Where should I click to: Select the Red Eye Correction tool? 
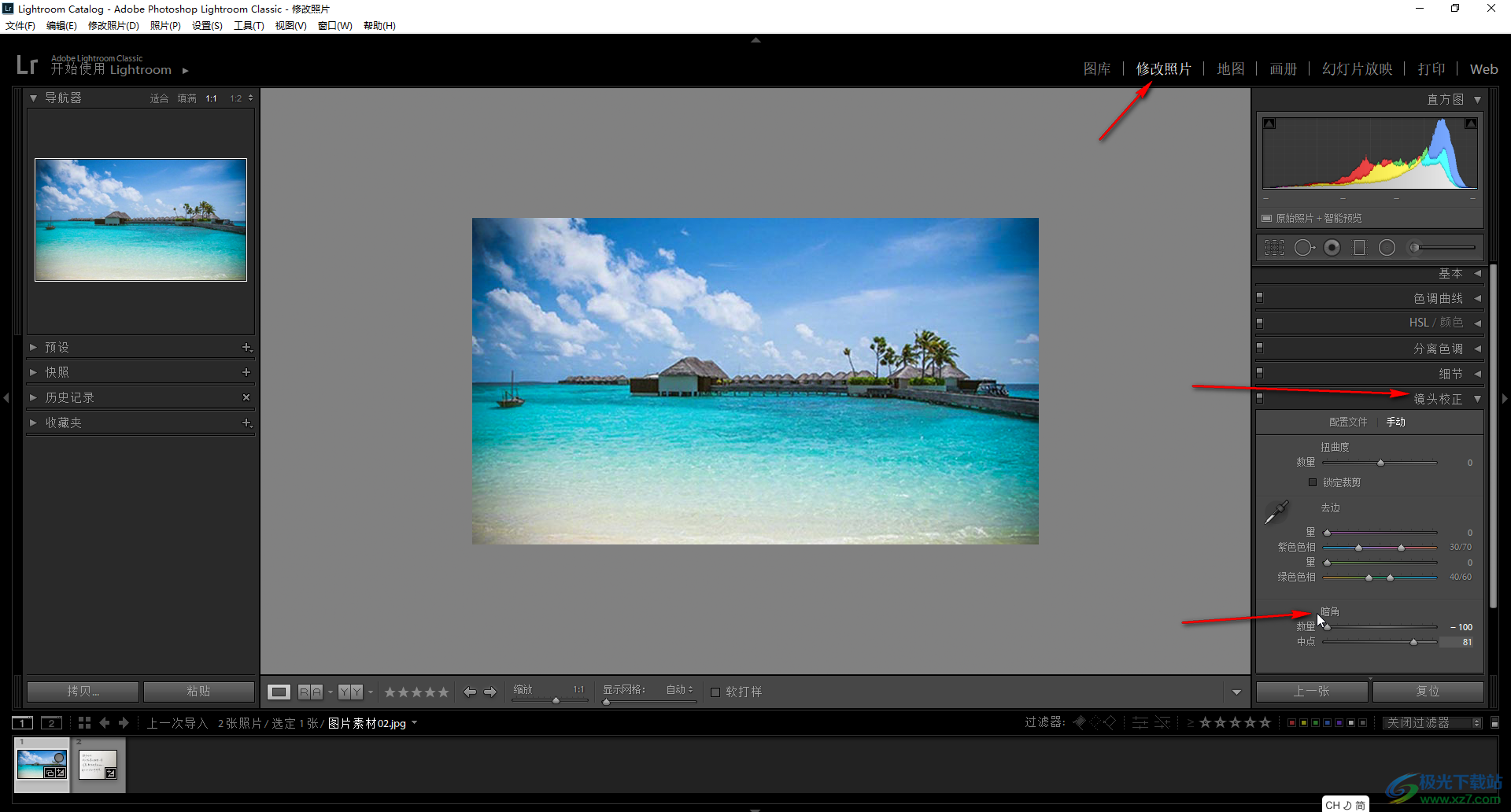[x=1332, y=248]
